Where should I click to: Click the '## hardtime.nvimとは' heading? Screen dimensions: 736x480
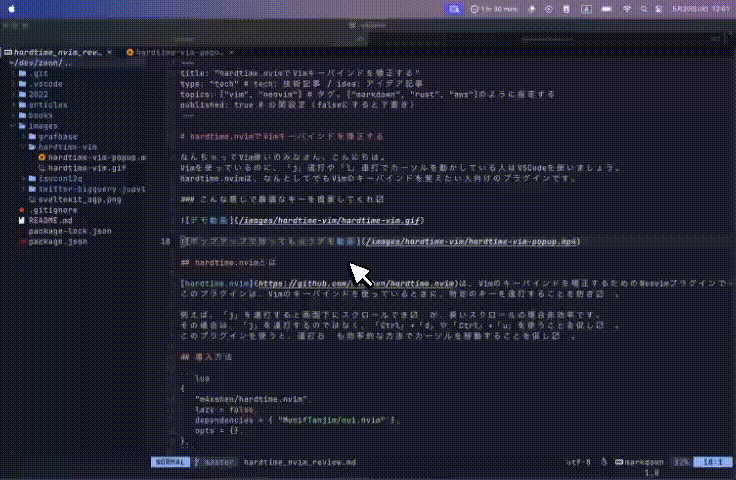pyautogui.click(x=229, y=263)
